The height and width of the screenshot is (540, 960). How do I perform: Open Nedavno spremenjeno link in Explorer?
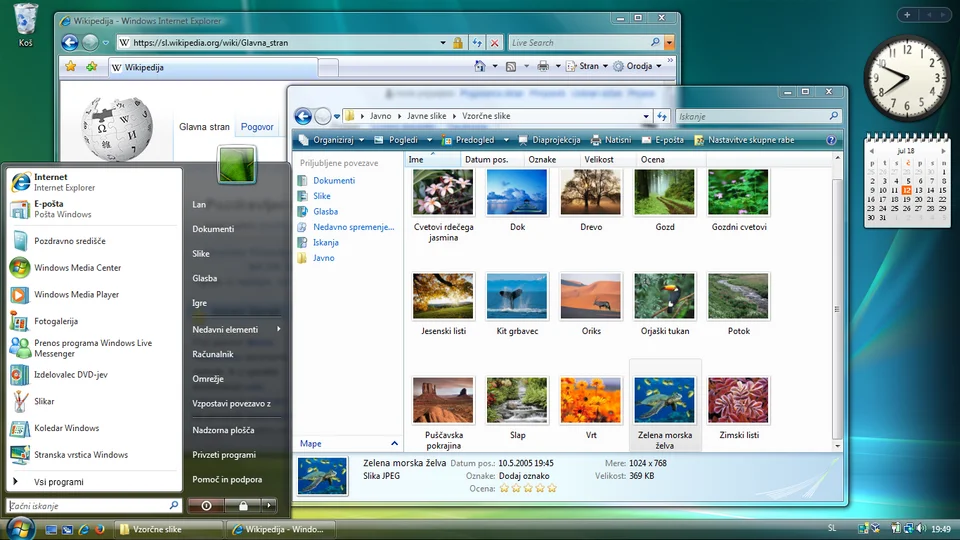pyautogui.click(x=354, y=227)
